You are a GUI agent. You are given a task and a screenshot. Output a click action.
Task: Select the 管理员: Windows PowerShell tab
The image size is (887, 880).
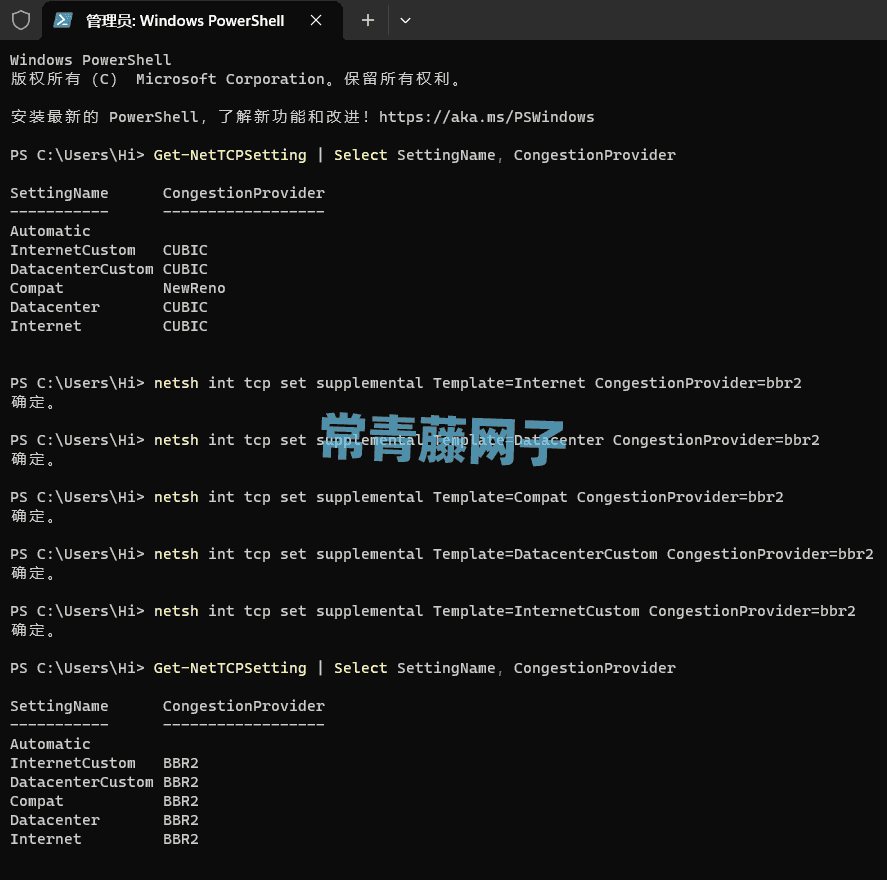point(192,21)
